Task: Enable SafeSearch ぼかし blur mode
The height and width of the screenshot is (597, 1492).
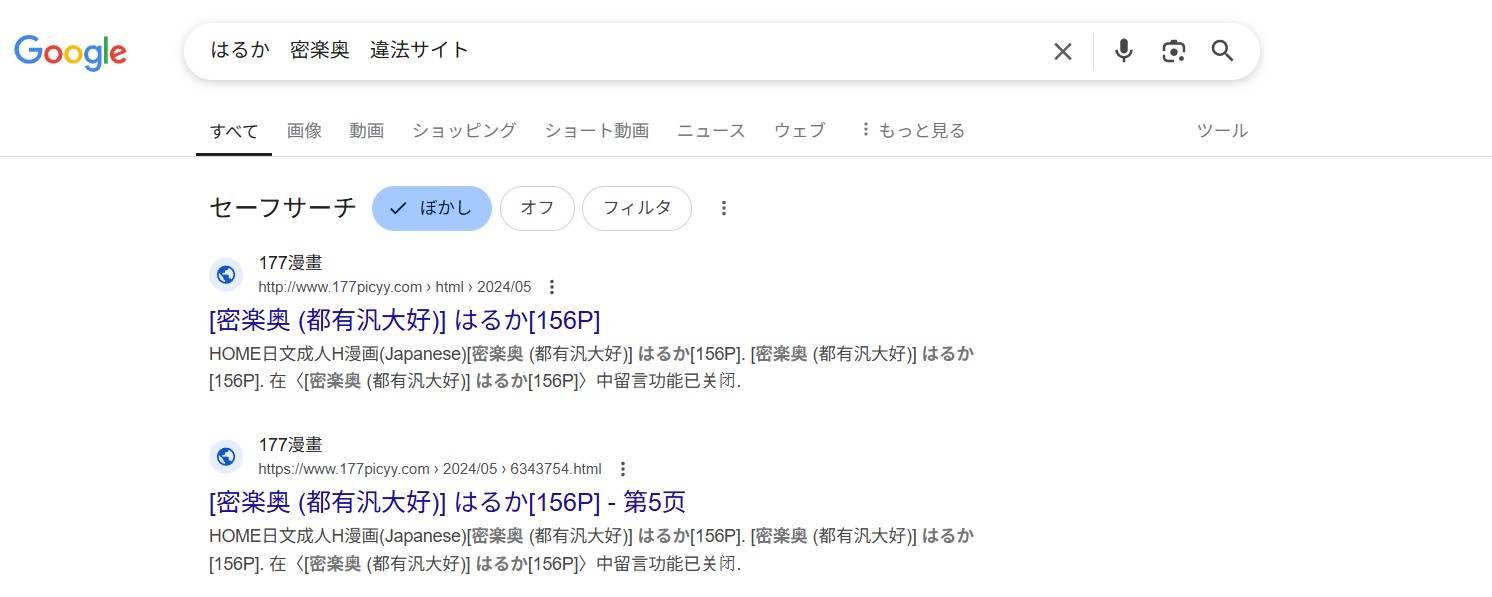Action: [431, 208]
